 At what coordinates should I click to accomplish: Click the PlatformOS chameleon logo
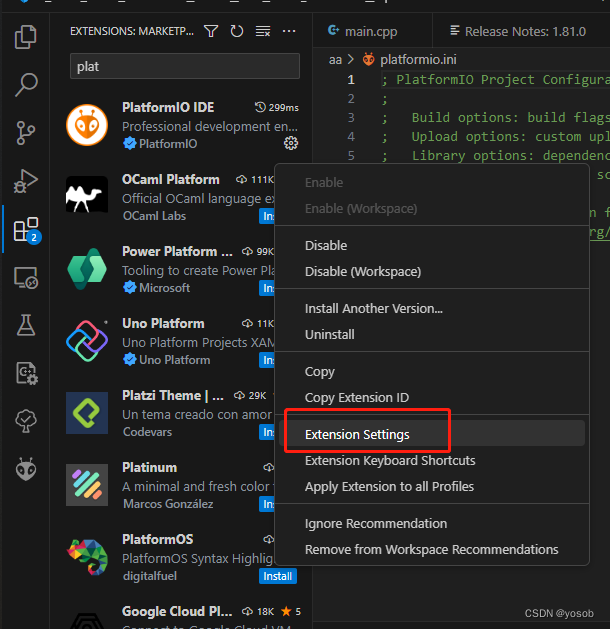click(x=87, y=557)
